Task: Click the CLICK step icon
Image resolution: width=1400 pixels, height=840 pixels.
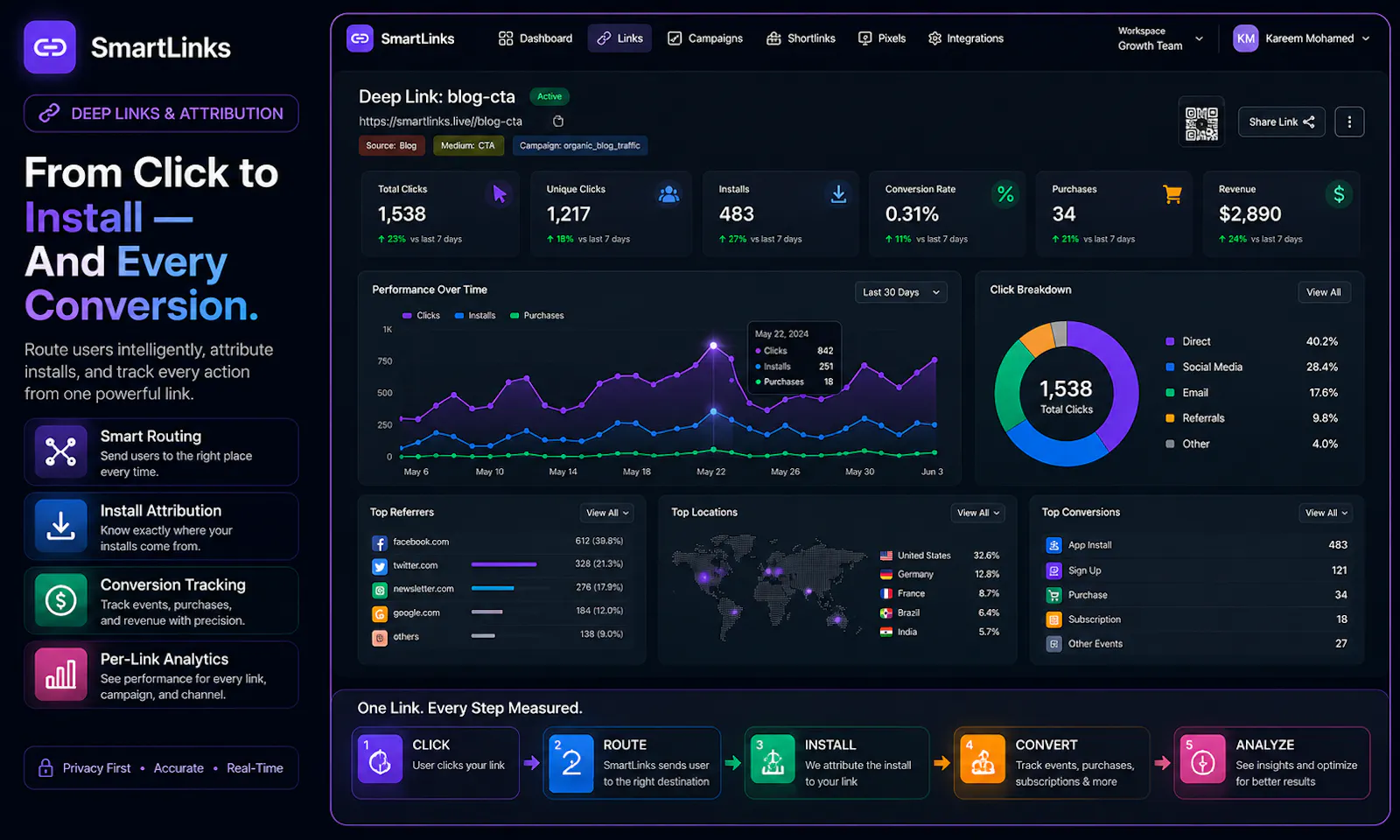Action: pyautogui.click(x=380, y=759)
